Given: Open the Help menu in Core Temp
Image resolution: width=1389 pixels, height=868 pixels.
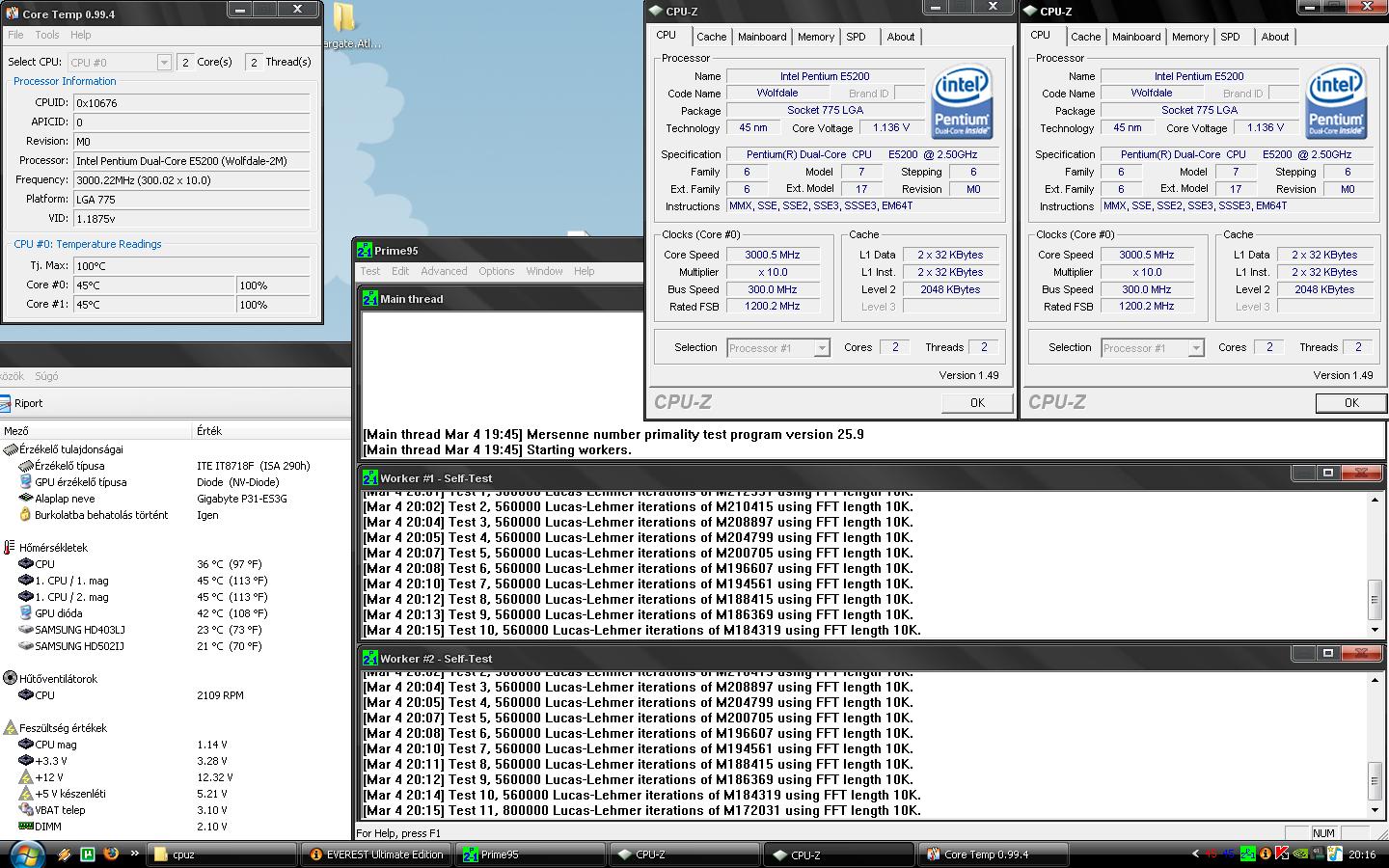Looking at the screenshot, I should click(x=81, y=35).
